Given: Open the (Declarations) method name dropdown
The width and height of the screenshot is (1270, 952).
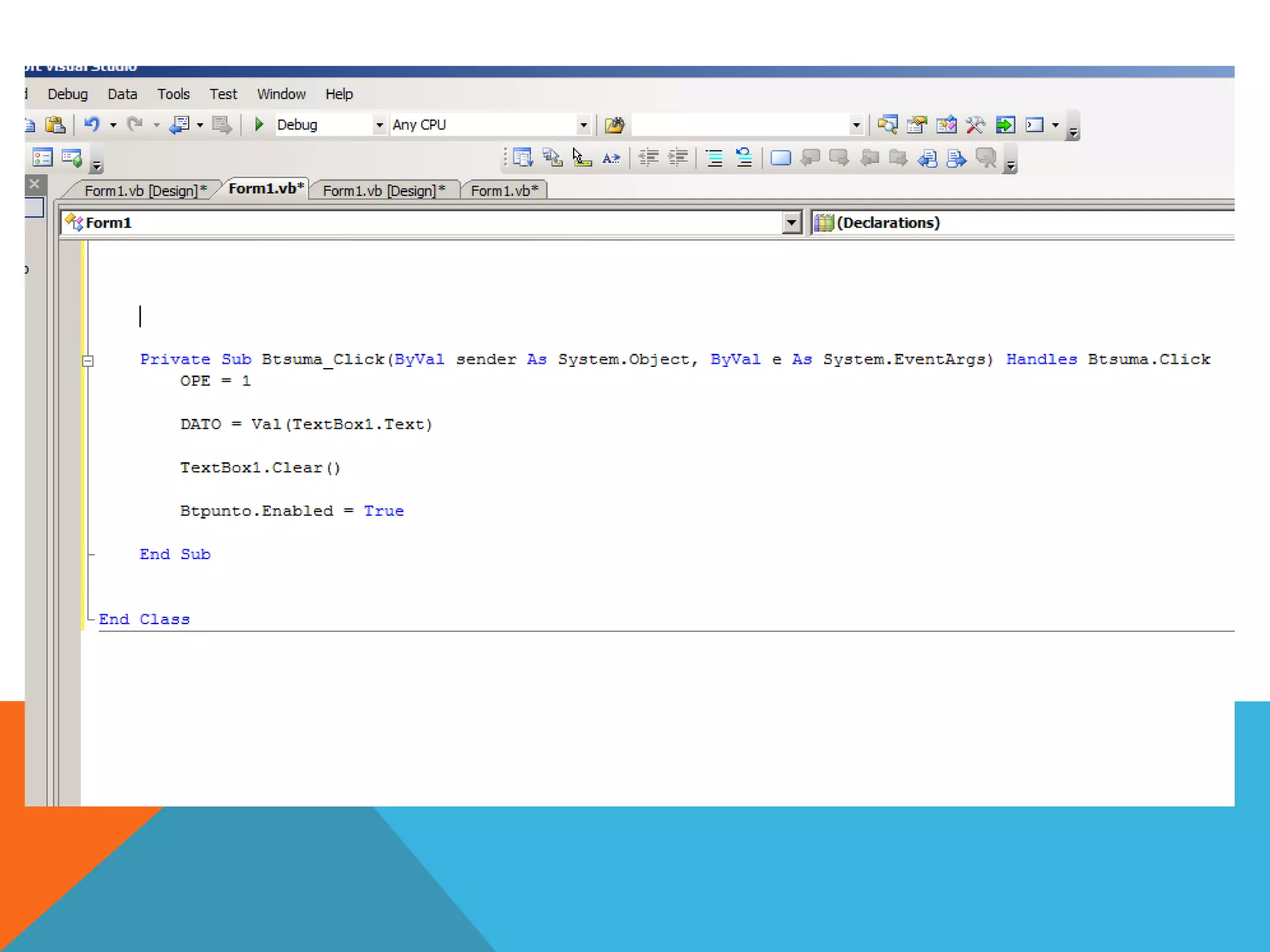Looking at the screenshot, I should click(1023, 223).
